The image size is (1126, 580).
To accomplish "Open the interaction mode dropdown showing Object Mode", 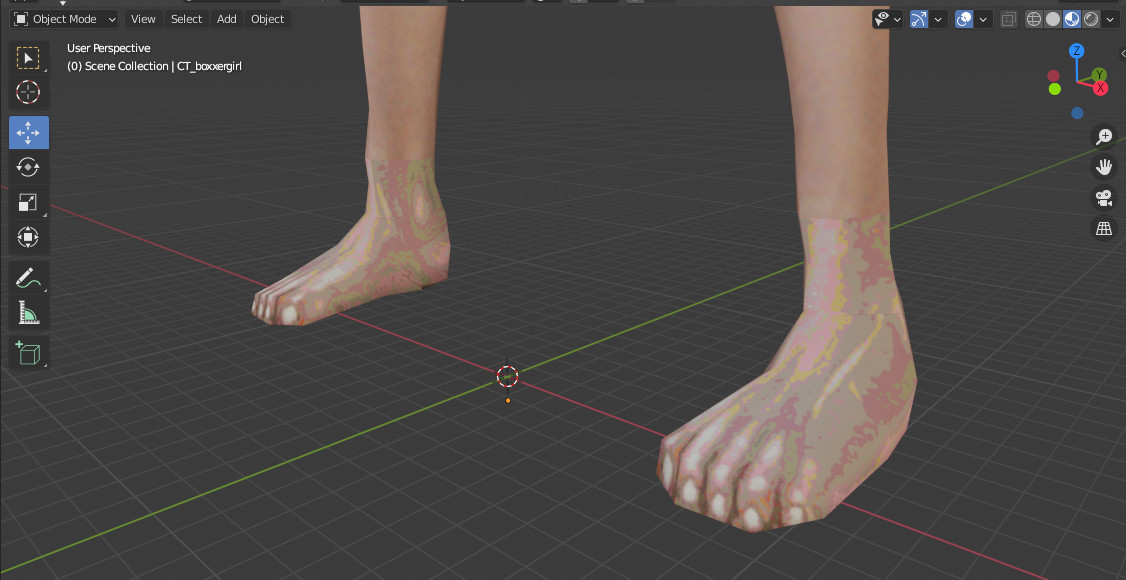I will pos(64,18).
